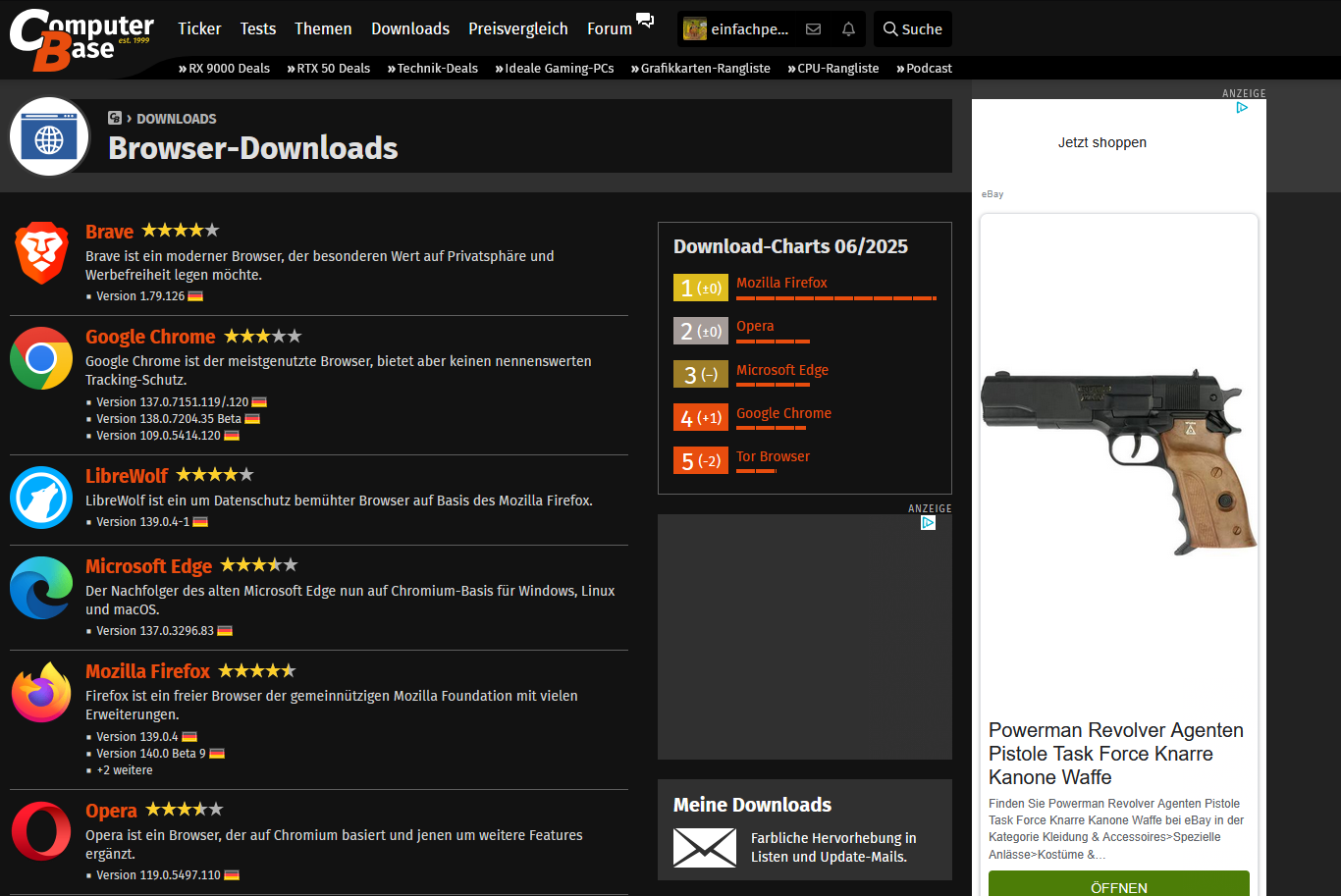The height and width of the screenshot is (896, 1341).
Task: Click the pistol product ad image
Action: tap(1119, 462)
